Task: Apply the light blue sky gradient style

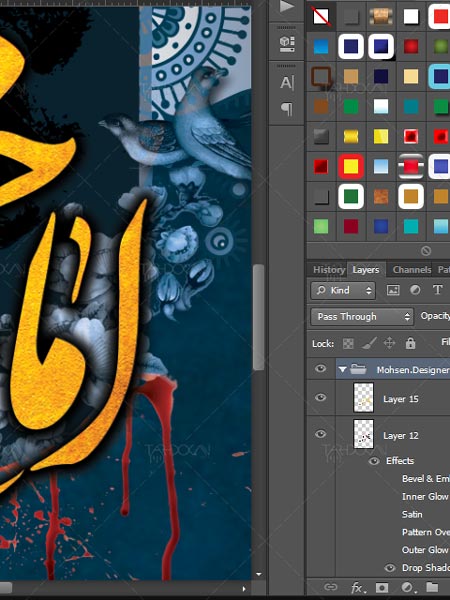Action: tap(381, 167)
